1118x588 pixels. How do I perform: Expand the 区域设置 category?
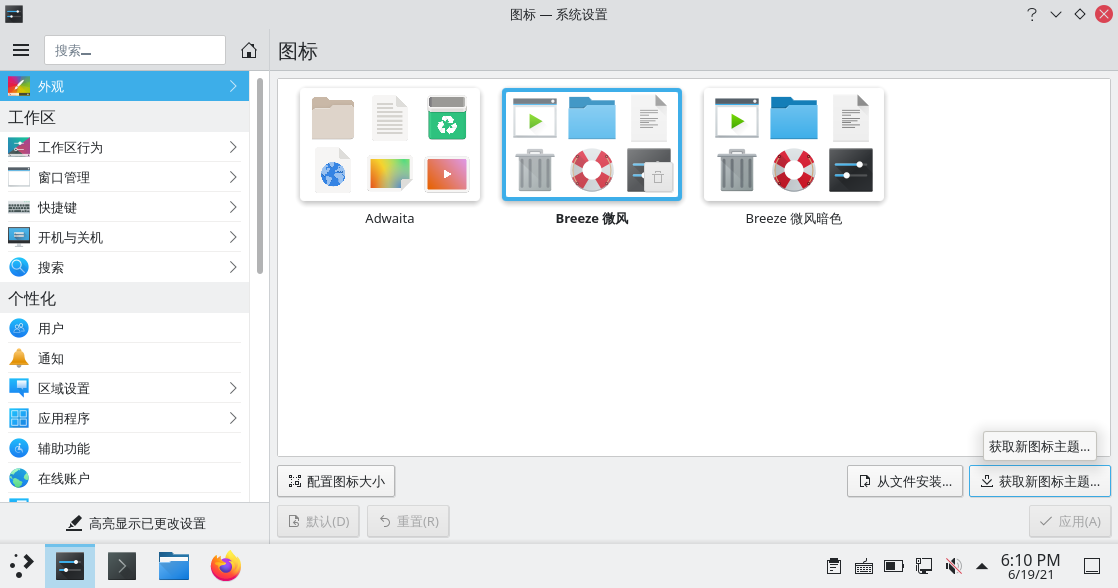pos(124,388)
